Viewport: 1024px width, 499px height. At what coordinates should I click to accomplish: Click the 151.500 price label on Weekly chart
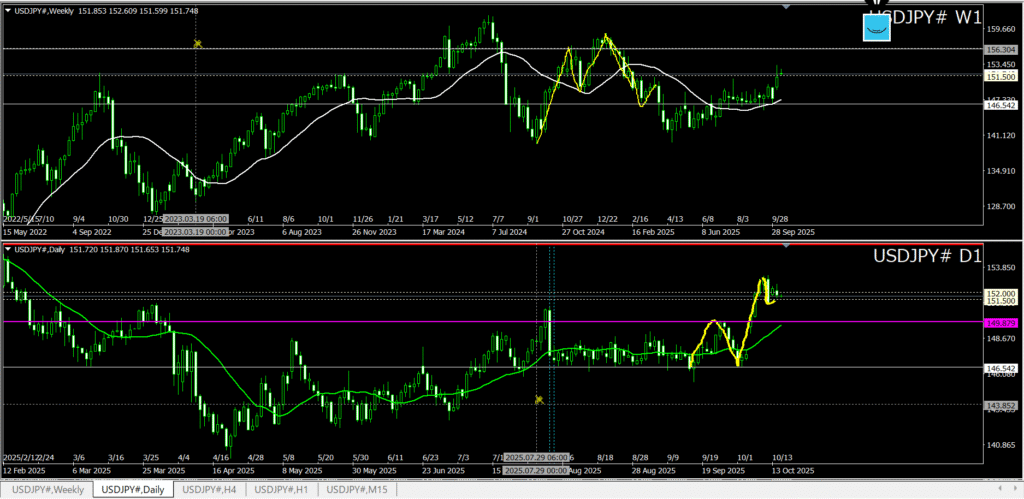coord(1001,76)
